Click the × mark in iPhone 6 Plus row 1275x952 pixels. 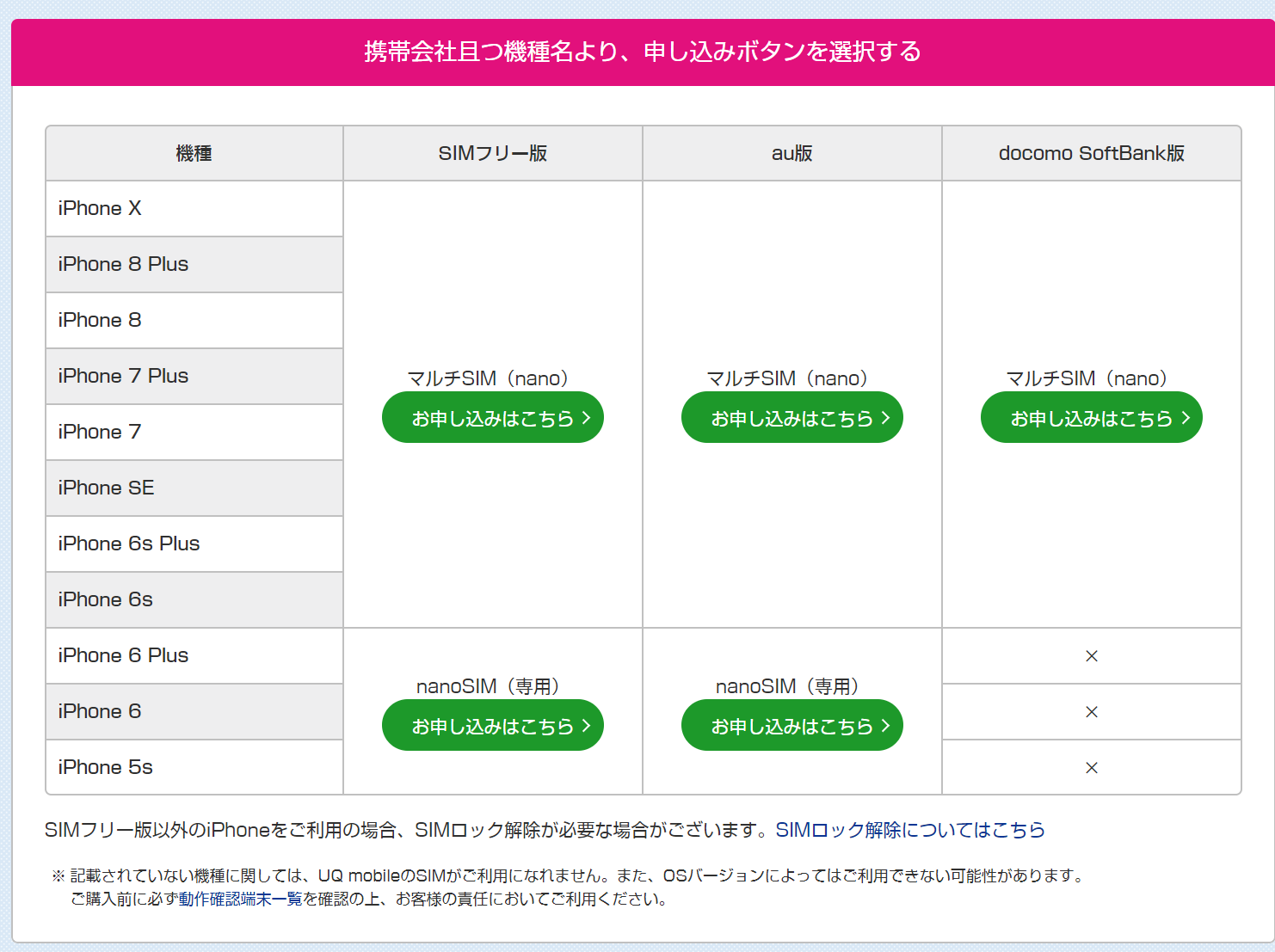coord(1092,656)
